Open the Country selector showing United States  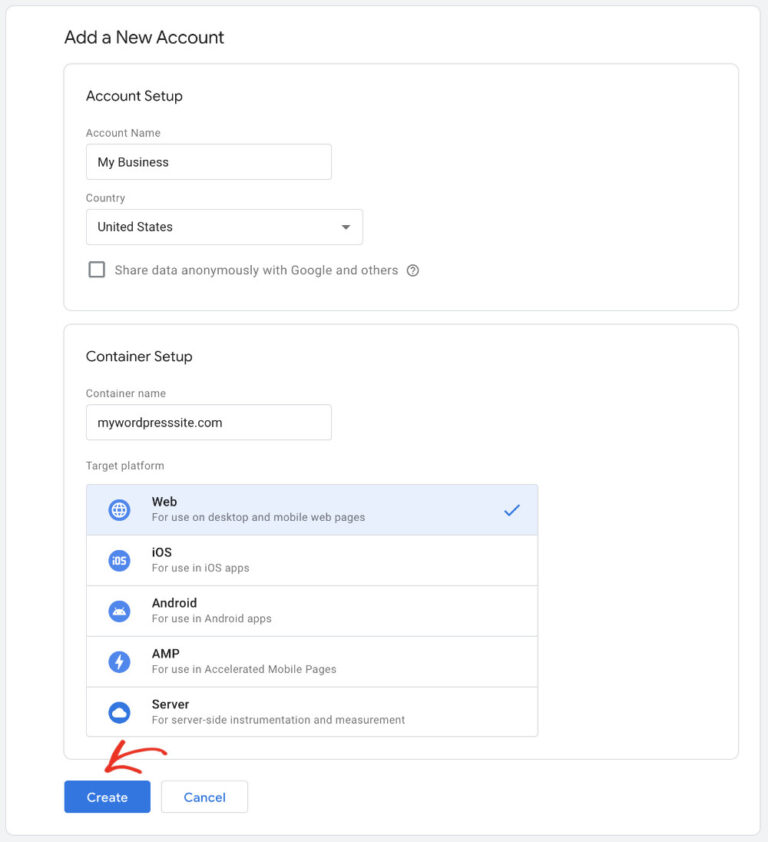click(x=224, y=227)
